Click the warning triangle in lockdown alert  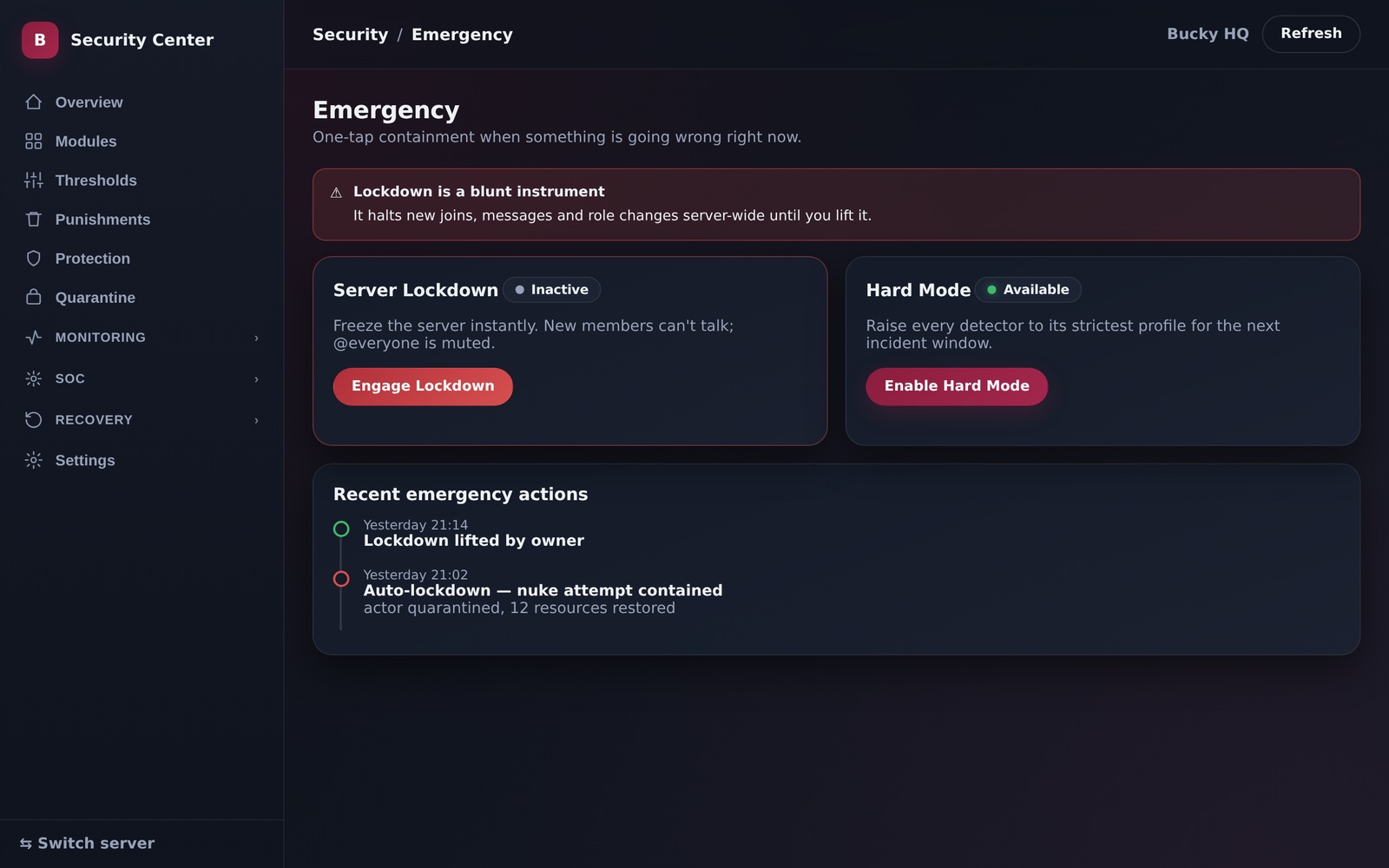click(336, 193)
